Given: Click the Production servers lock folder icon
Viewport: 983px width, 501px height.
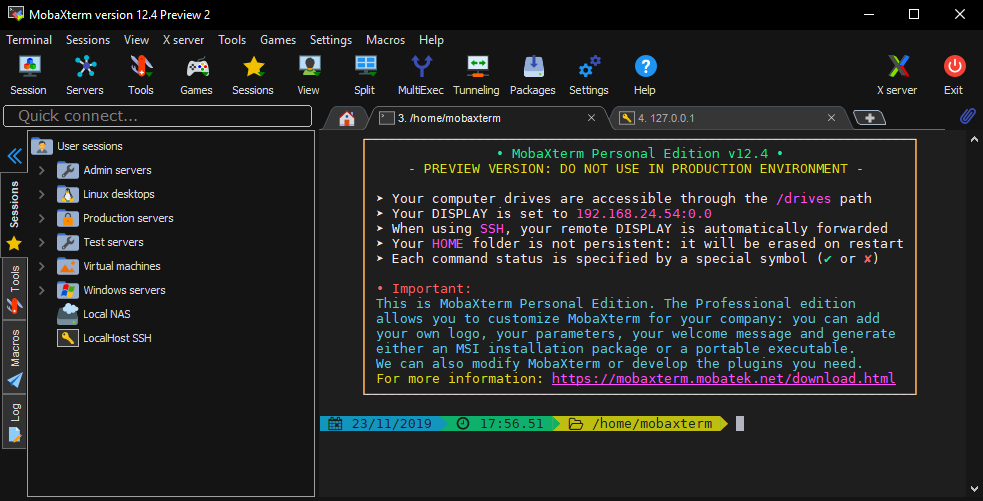Looking at the screenshot, I should [68, 218].
